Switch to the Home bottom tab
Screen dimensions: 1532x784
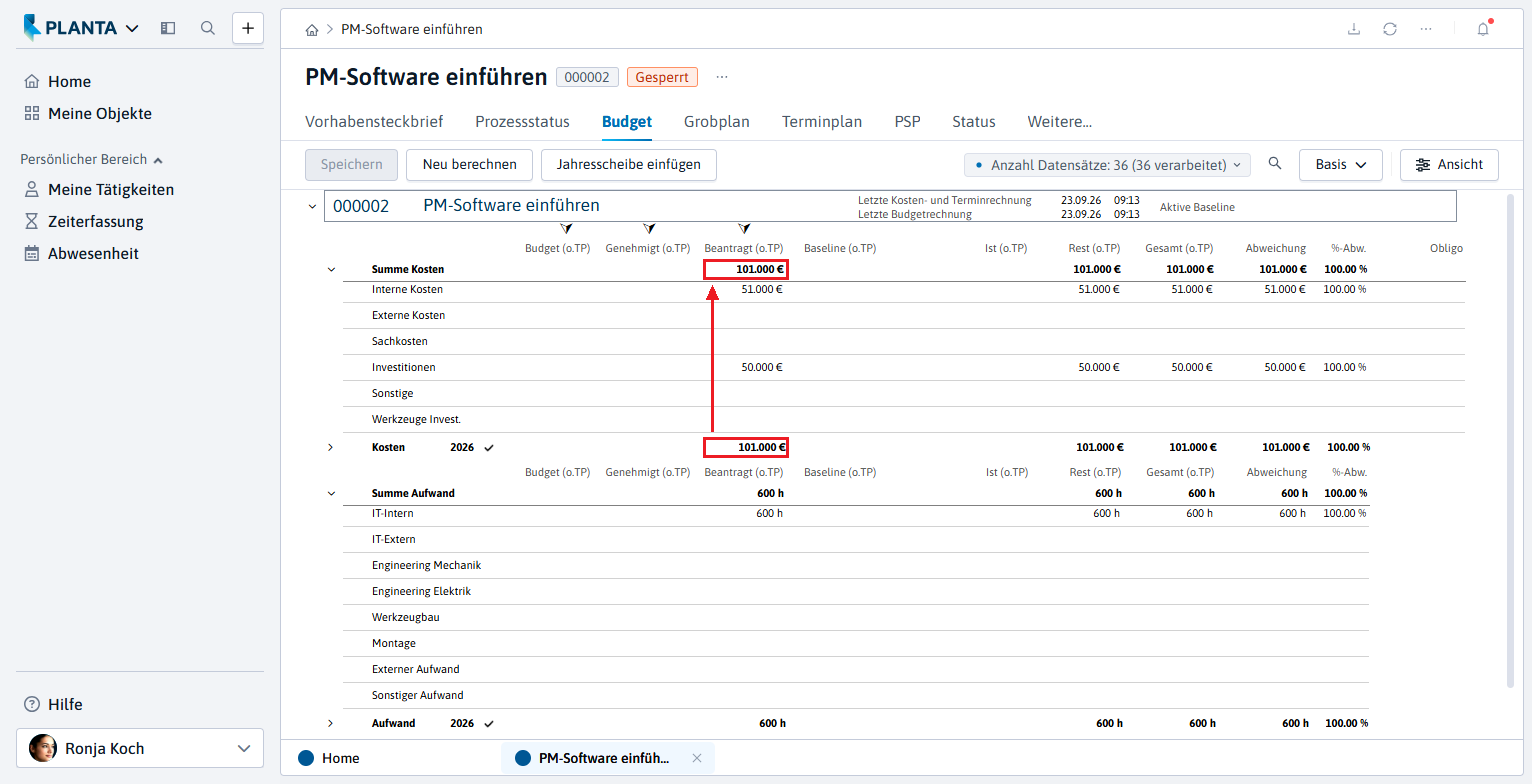pyautogui.click(x=329, y=758)
